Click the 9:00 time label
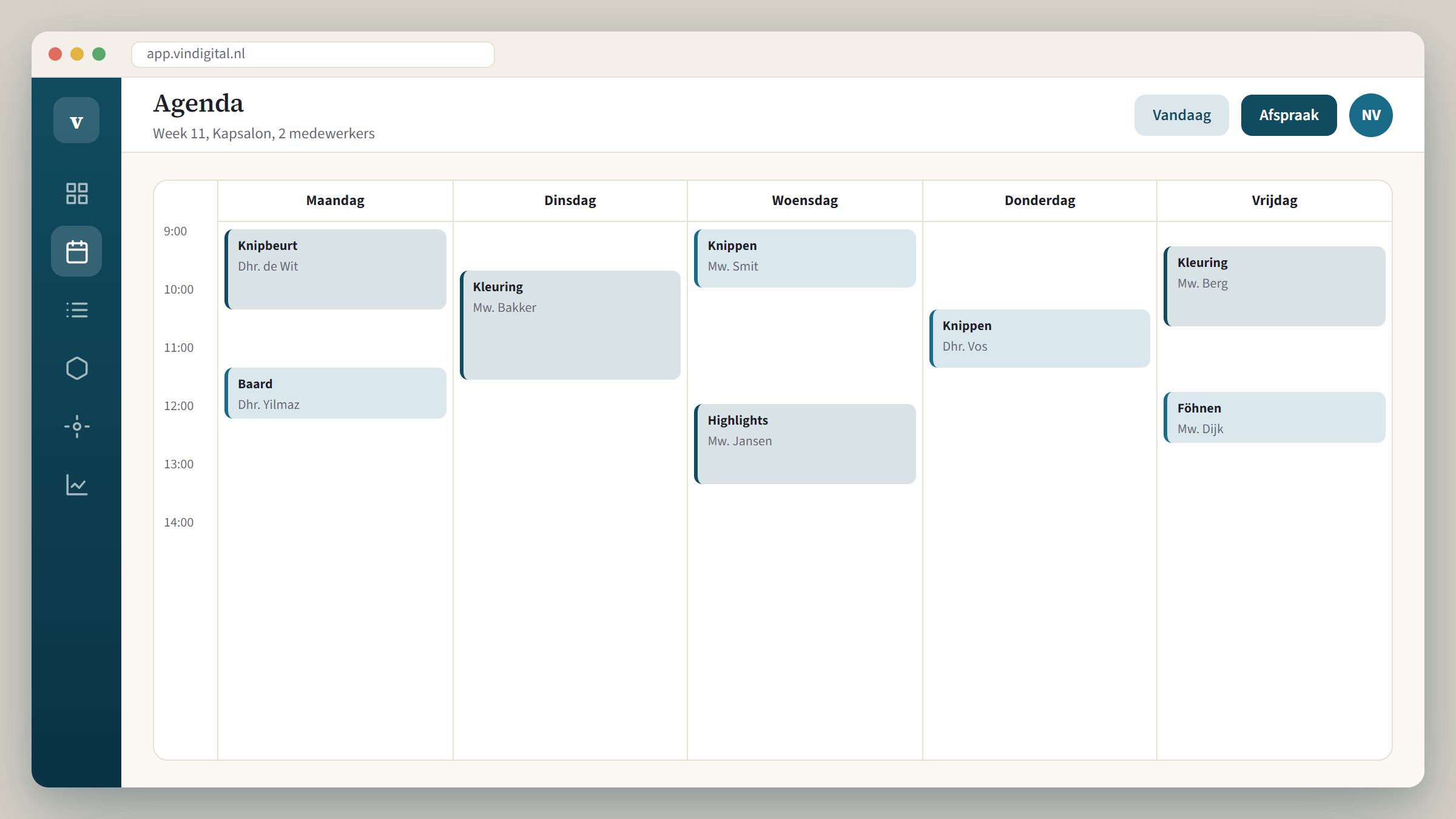 pos(175,231)
